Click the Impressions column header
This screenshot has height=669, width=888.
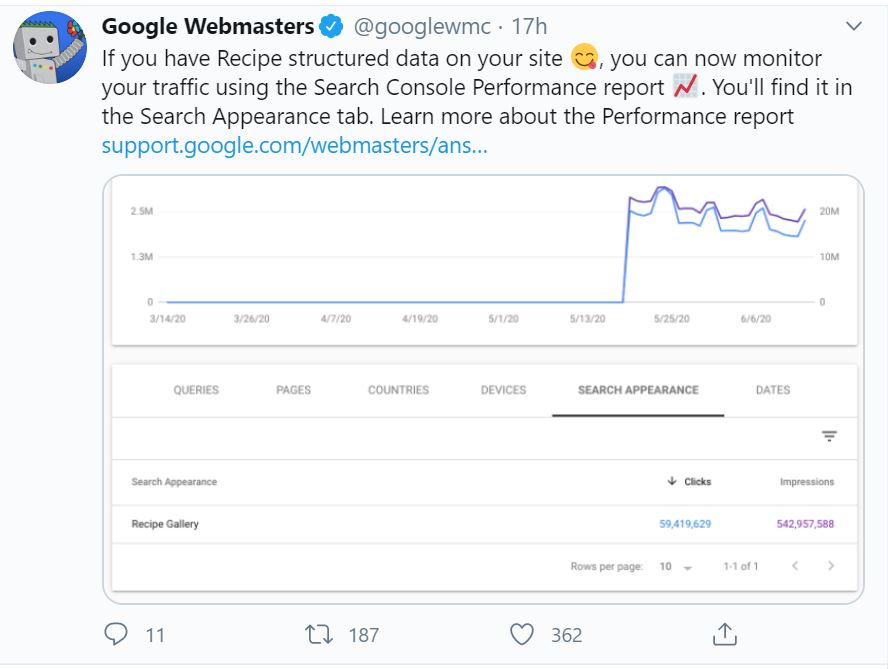click(x=806, y=482)
